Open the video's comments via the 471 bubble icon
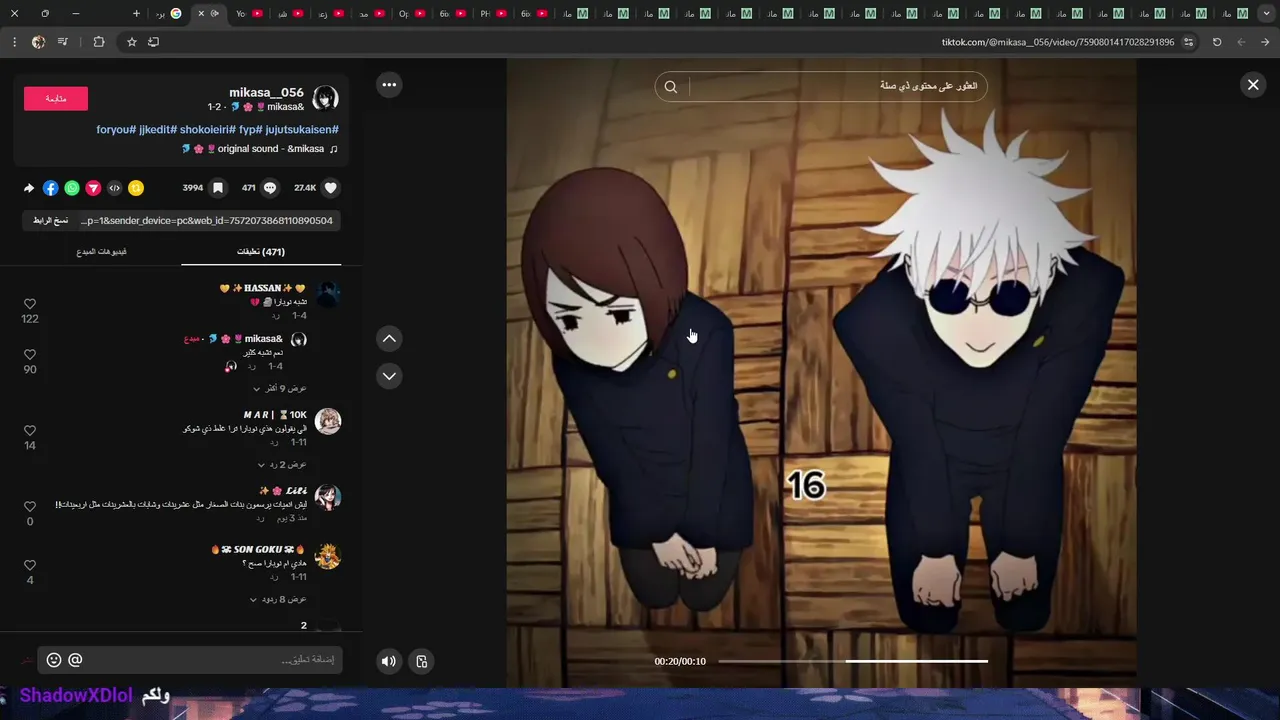This screenshot has height=720, width=1280. click(x=270, y=188)
